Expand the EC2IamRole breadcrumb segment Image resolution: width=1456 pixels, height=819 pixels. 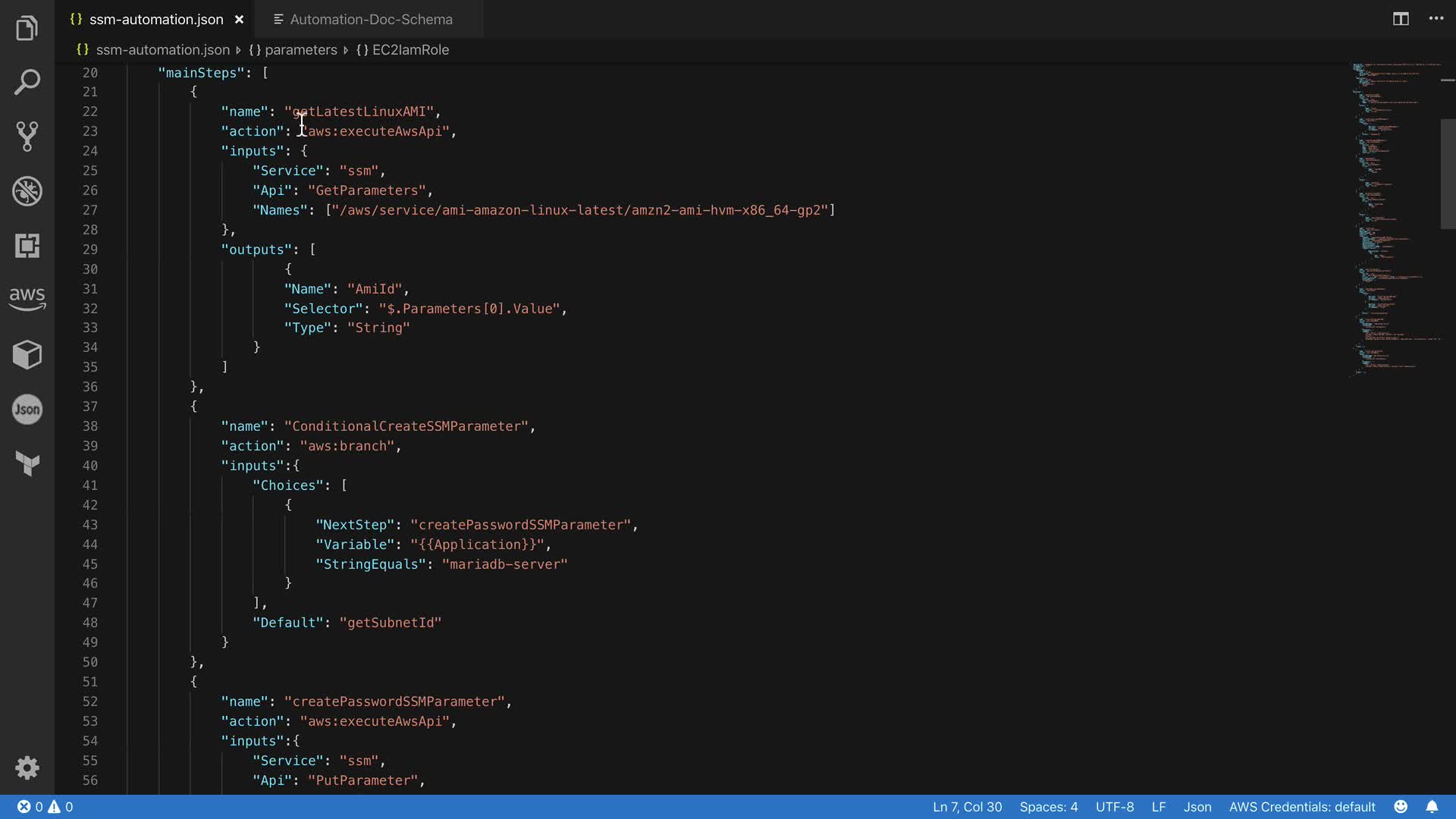pos(409,50)
